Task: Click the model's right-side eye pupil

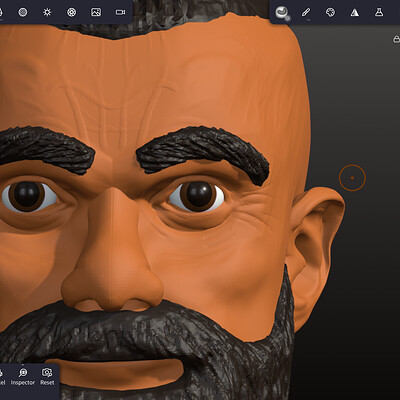Action: click(x=199, y=194)
